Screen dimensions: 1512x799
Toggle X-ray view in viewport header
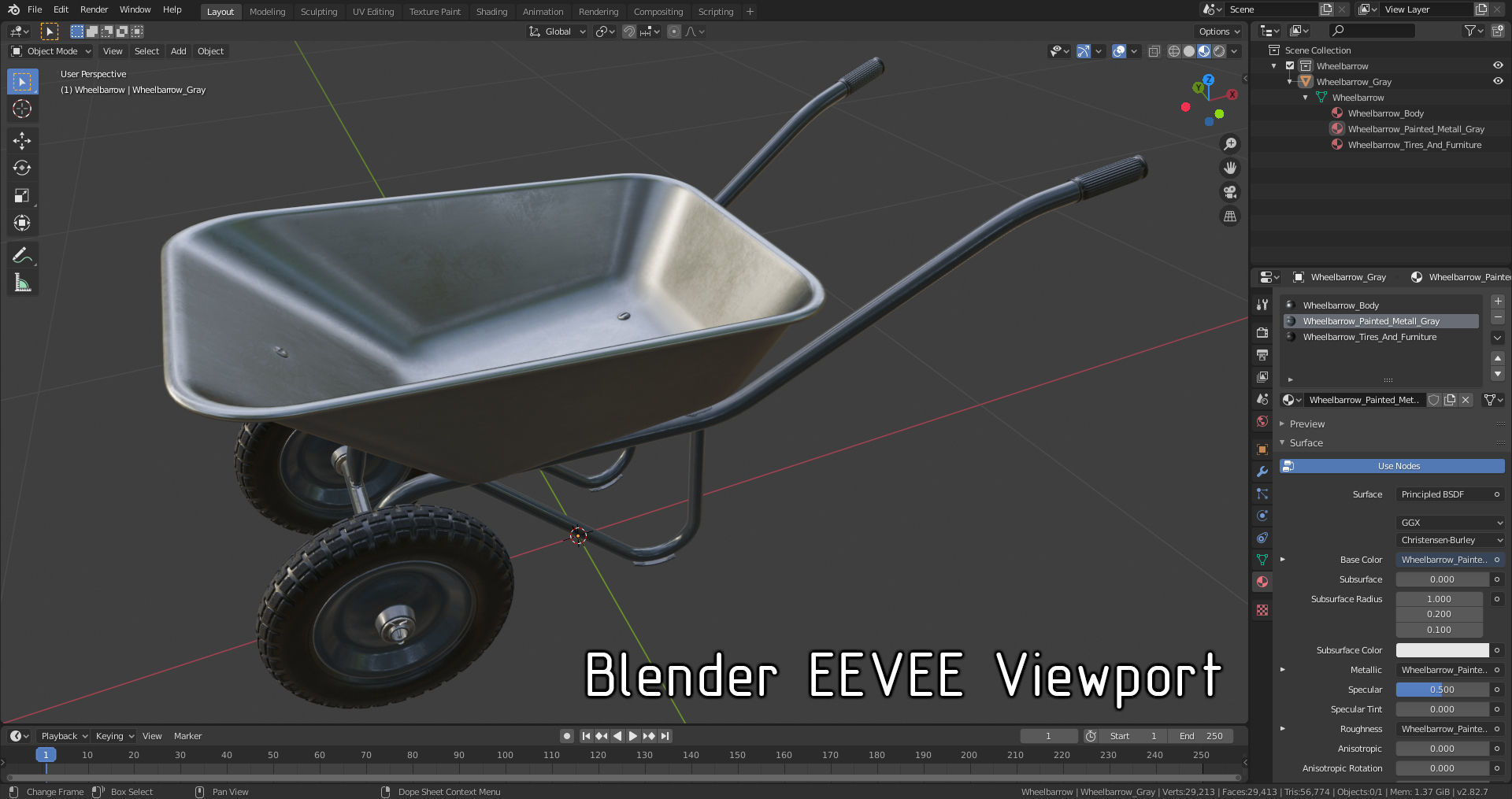click(x=1154, y=51)
